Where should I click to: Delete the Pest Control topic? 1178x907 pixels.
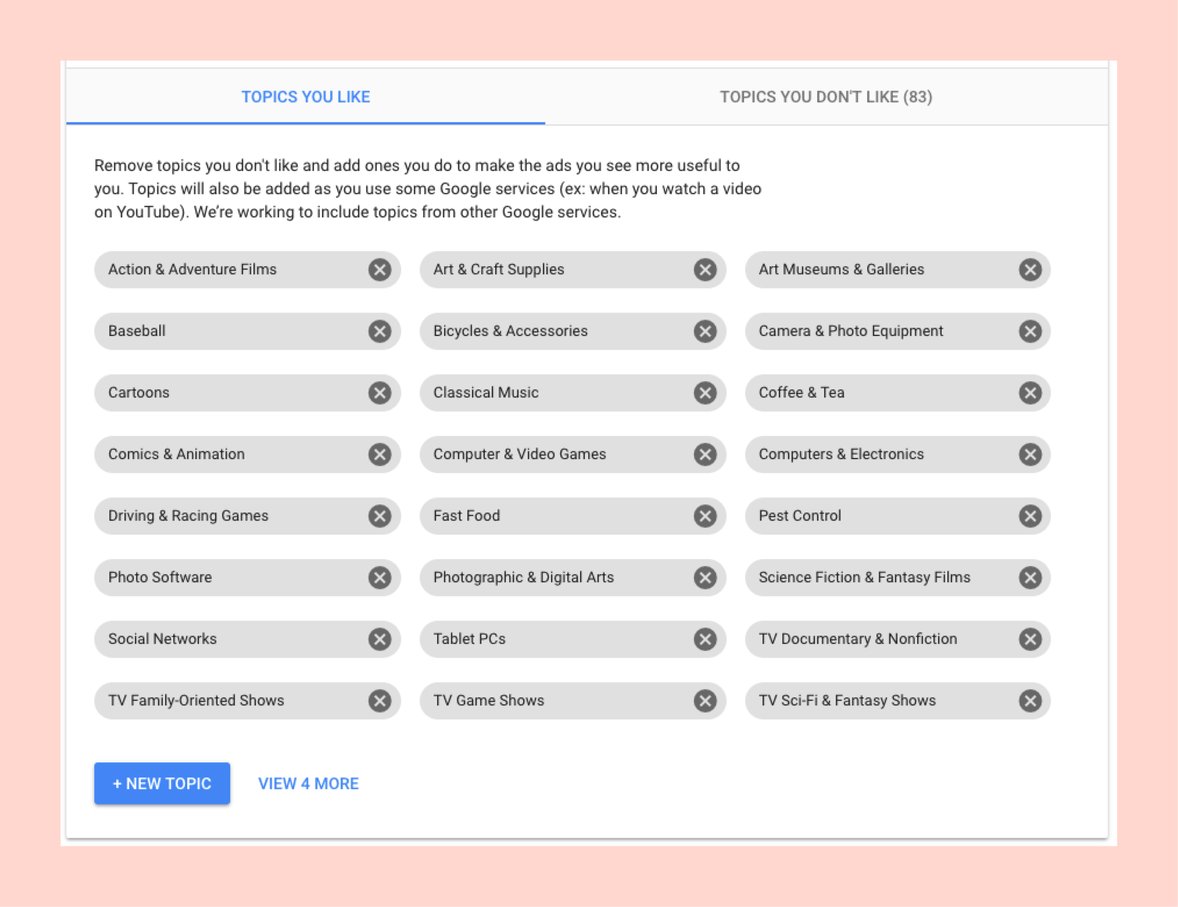(x=1030, y=516)
